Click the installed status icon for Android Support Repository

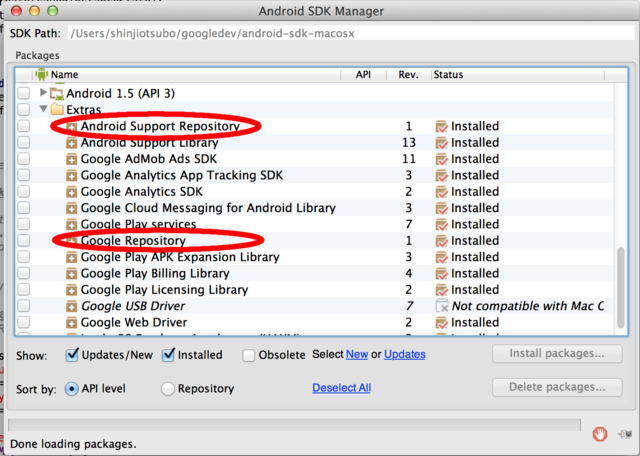442,127
